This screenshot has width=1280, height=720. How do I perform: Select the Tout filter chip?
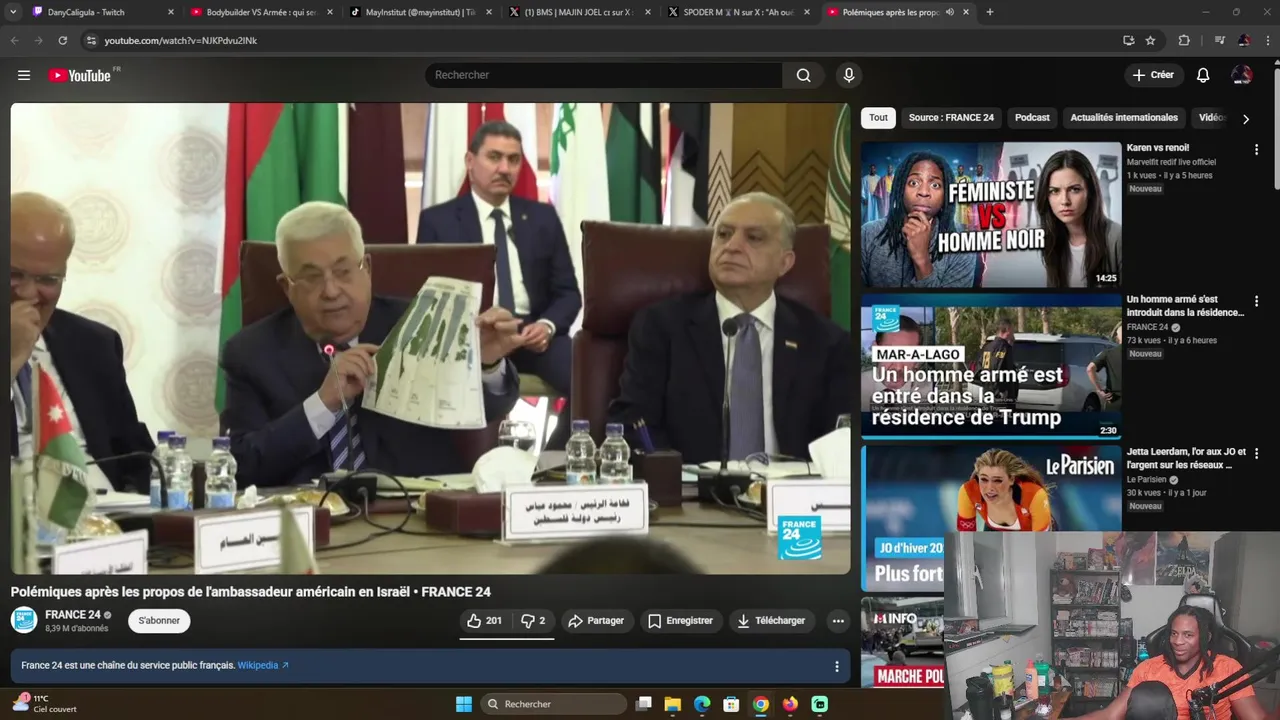tap(878, 118)
